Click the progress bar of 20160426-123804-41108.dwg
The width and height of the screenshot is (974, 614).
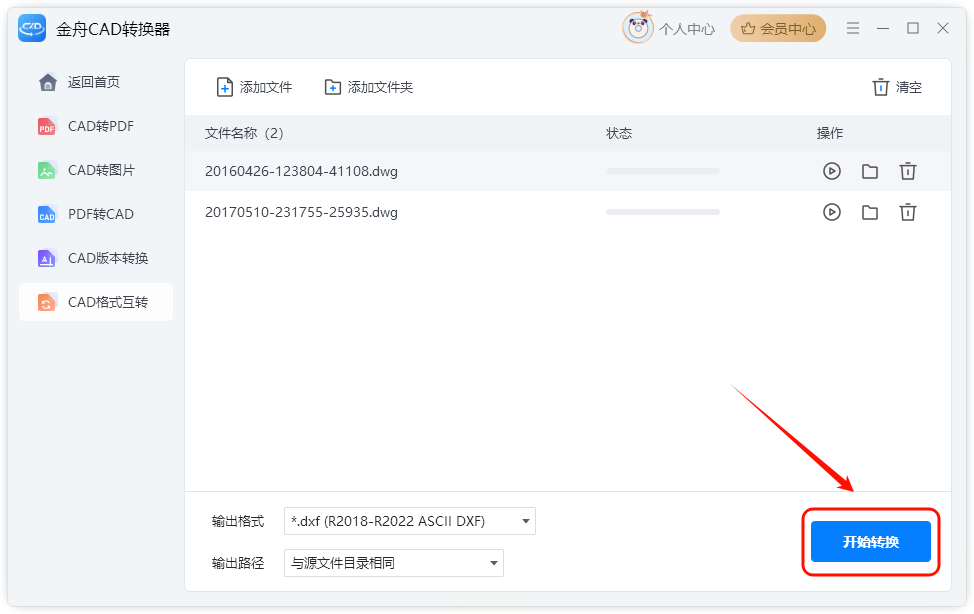[x=663, y=171]
